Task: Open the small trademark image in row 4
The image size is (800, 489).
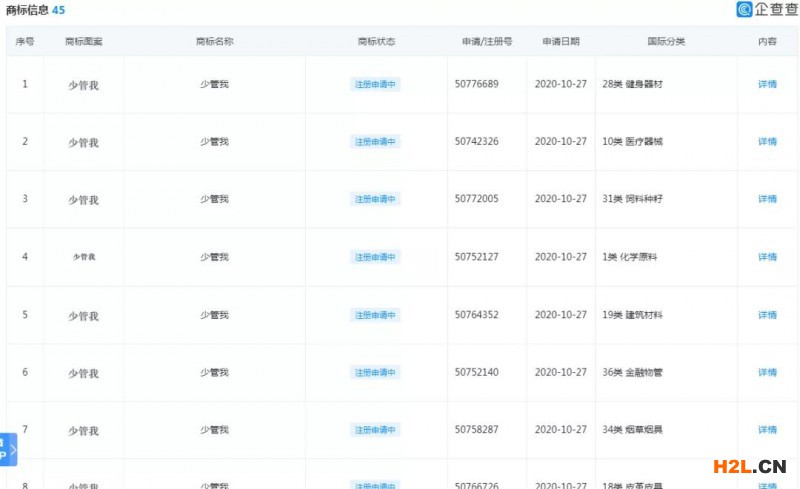Action: tap(84, 257)
